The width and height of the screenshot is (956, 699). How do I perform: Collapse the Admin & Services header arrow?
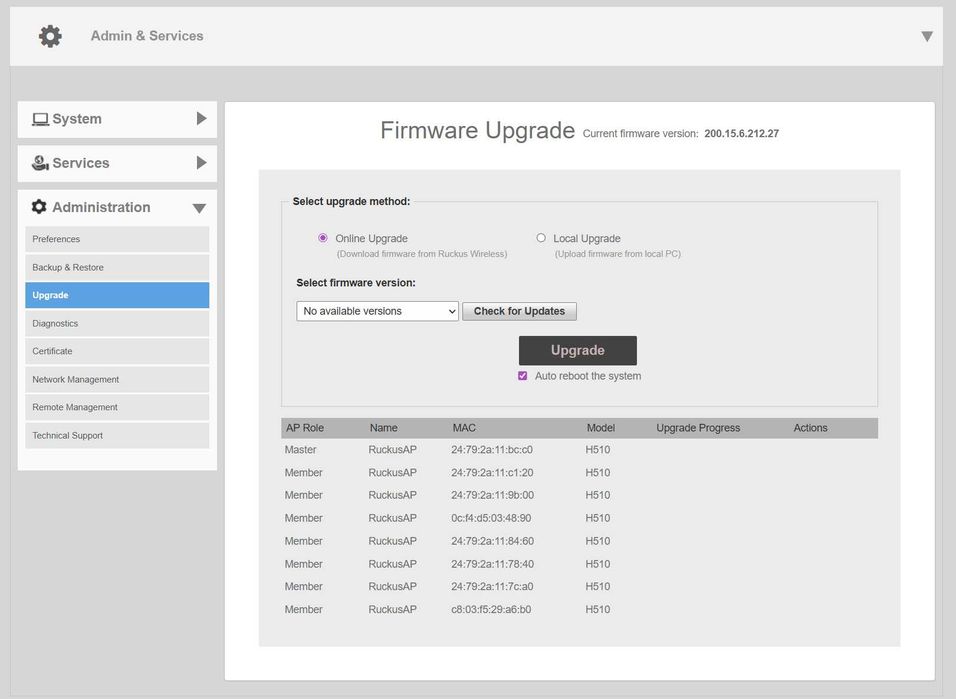[x=927, y=37]
